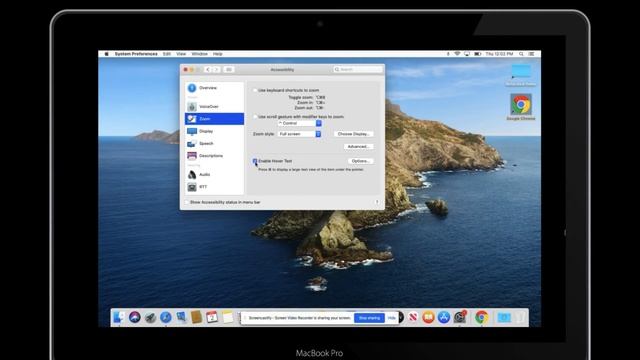Screen dimensions: 640x360
Task: Open Notification Center menu bar icon
Action: coord(531,54)
